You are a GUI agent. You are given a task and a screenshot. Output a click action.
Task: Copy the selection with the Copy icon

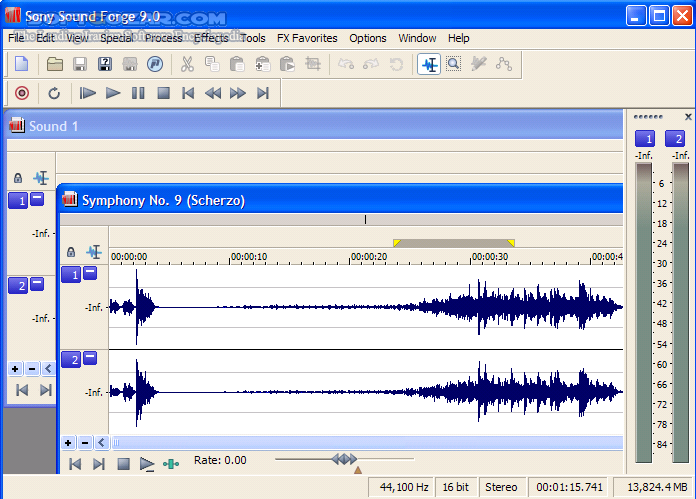pyautogui.click(x=212, y=64)
